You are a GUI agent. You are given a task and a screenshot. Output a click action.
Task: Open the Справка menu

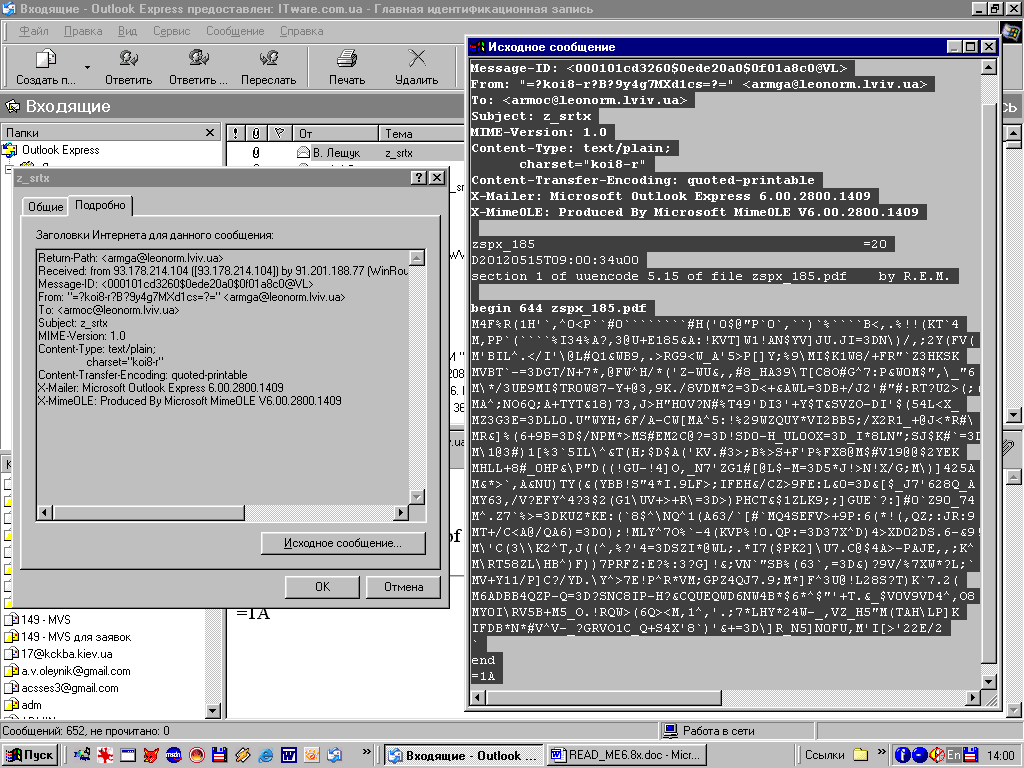click(302, 31)
